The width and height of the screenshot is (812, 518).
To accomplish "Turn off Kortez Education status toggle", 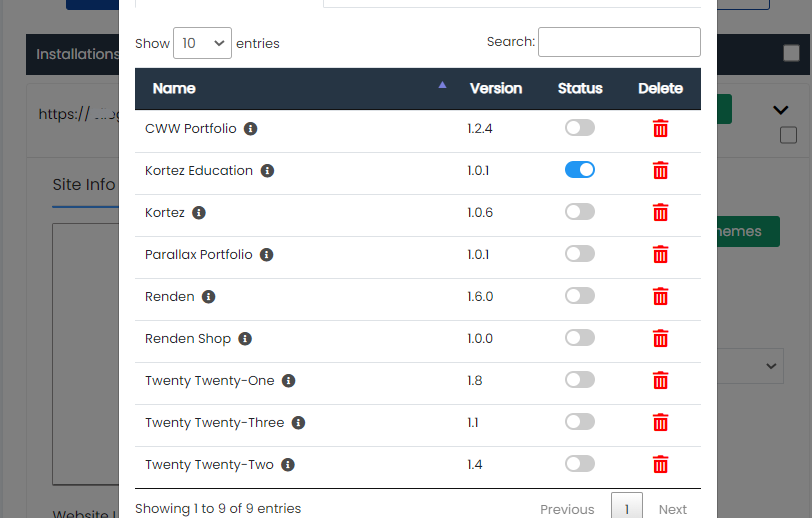I will (x=580, y=169).
